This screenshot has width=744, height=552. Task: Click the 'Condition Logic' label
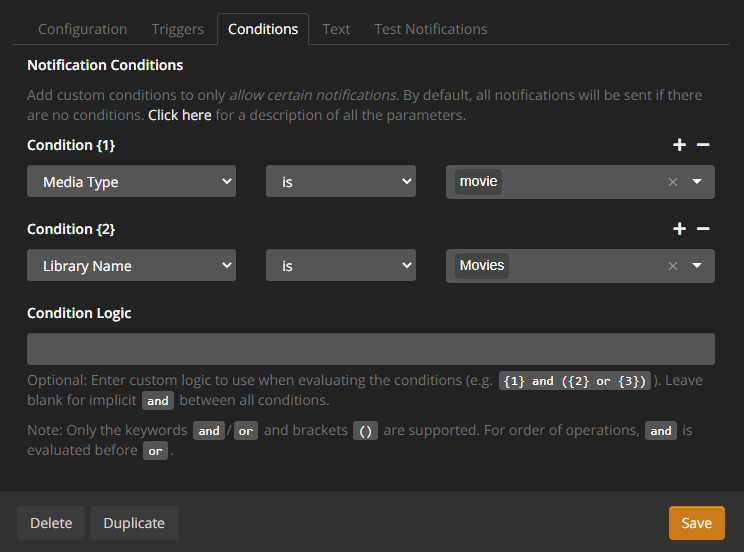point(79,313)
